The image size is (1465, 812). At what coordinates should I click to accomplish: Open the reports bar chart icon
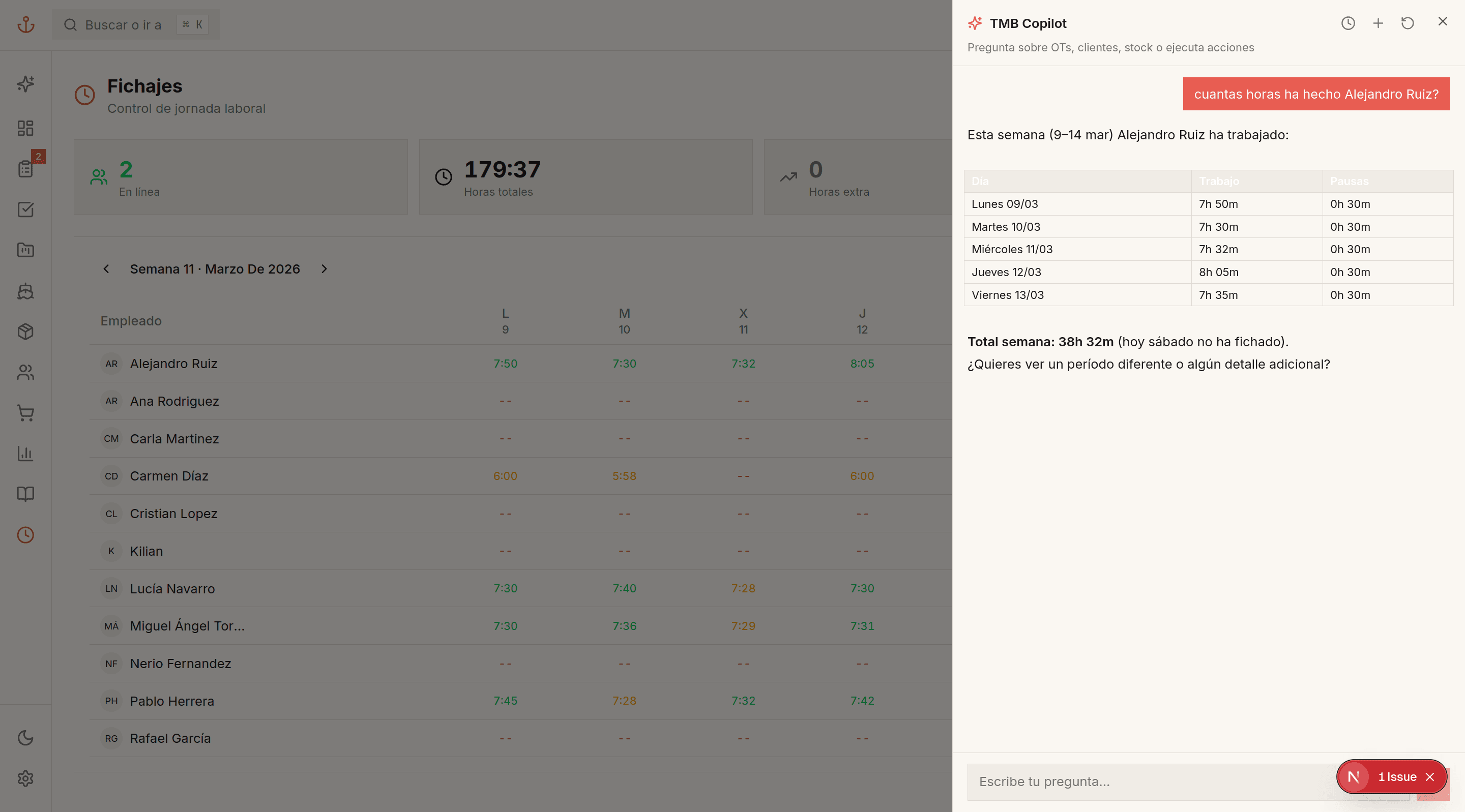25,453
